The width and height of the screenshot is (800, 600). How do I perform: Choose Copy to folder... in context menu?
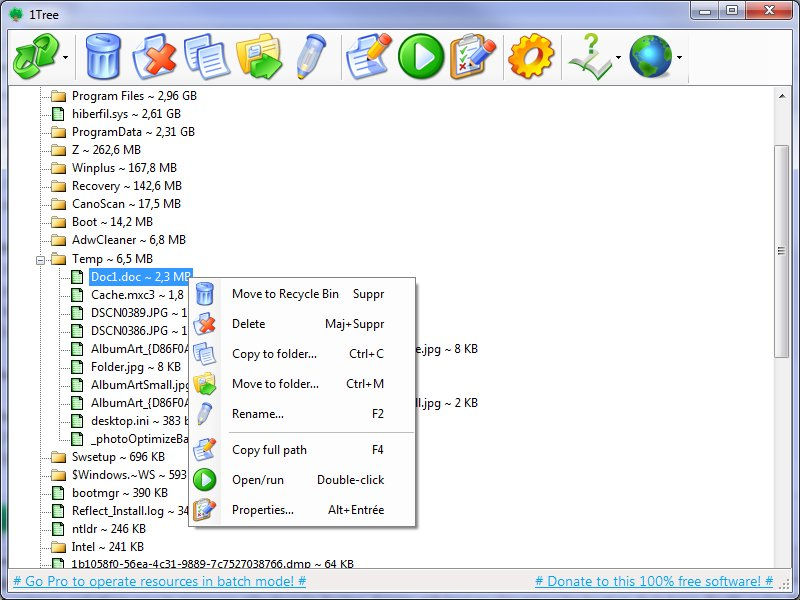(x=303, y=354)
